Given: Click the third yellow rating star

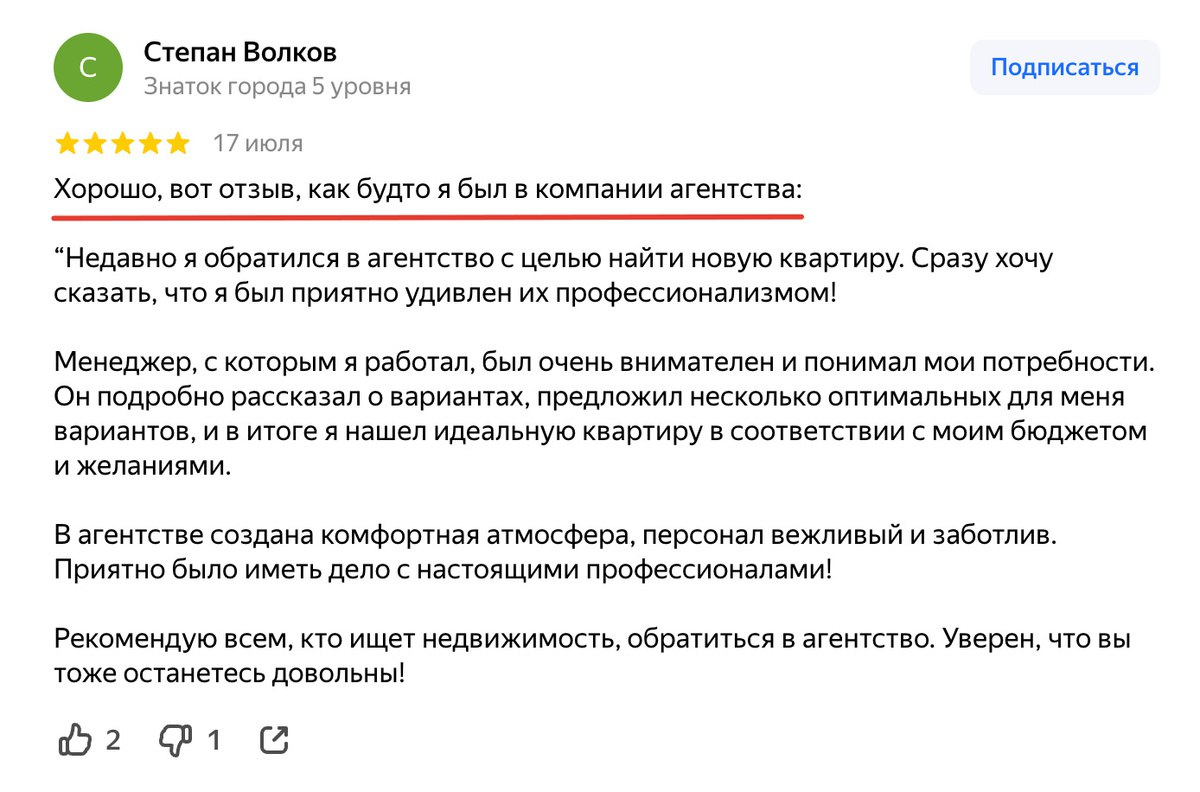Looking at the screenshot, I should (x=122, y=144).
